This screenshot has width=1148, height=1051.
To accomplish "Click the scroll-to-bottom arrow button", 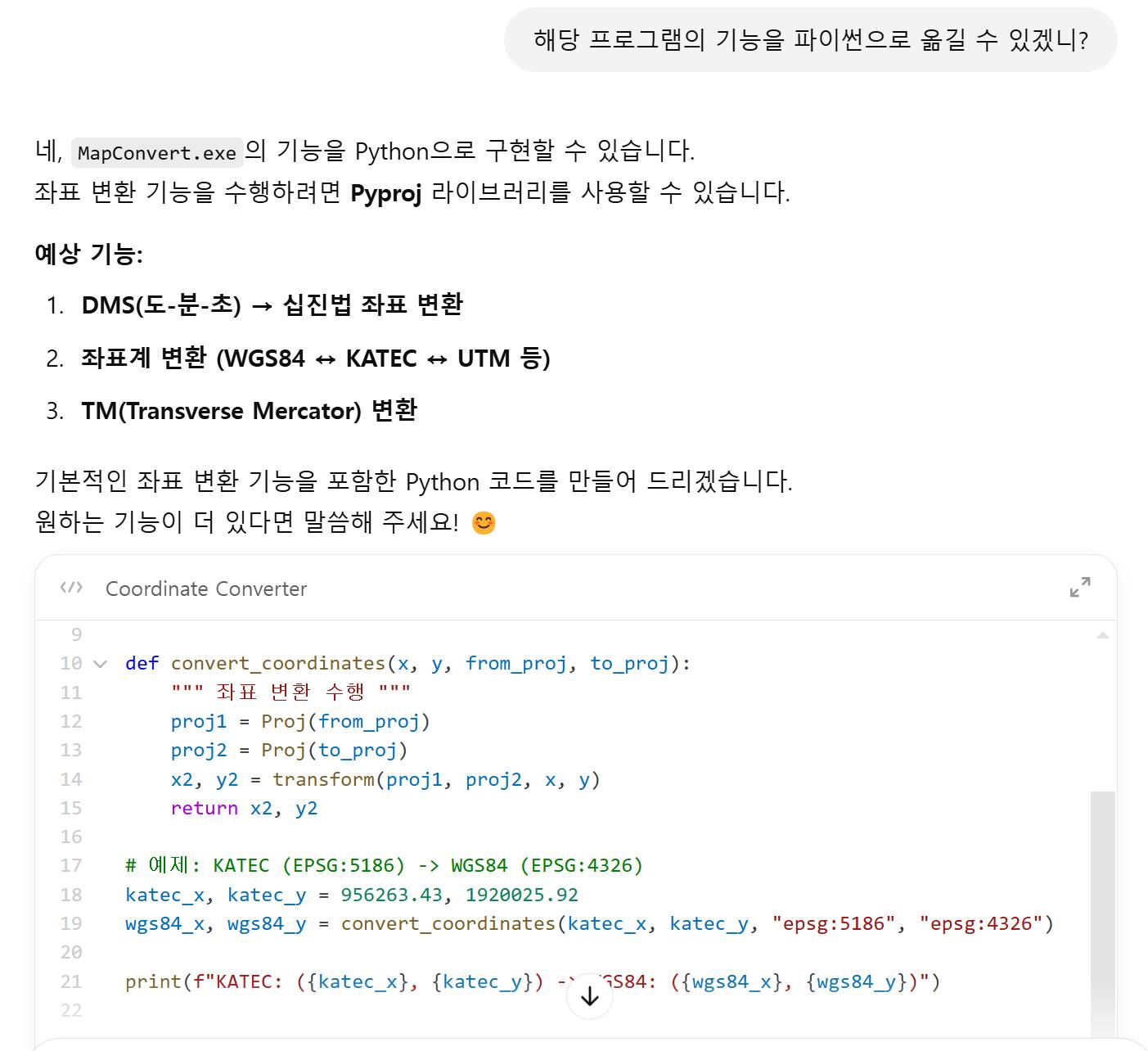I will click(x=589, y=996).
